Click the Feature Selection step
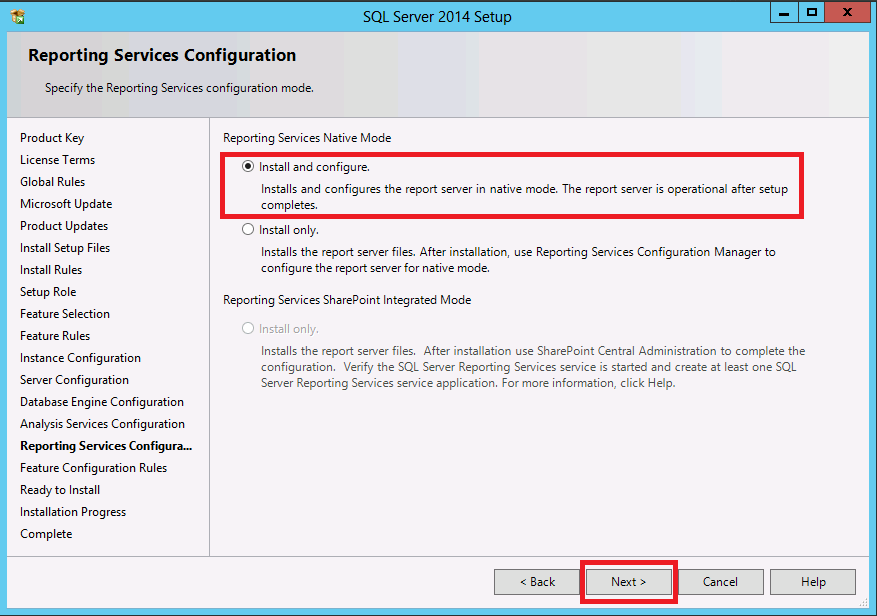877x616 pixels. point(65,314)
